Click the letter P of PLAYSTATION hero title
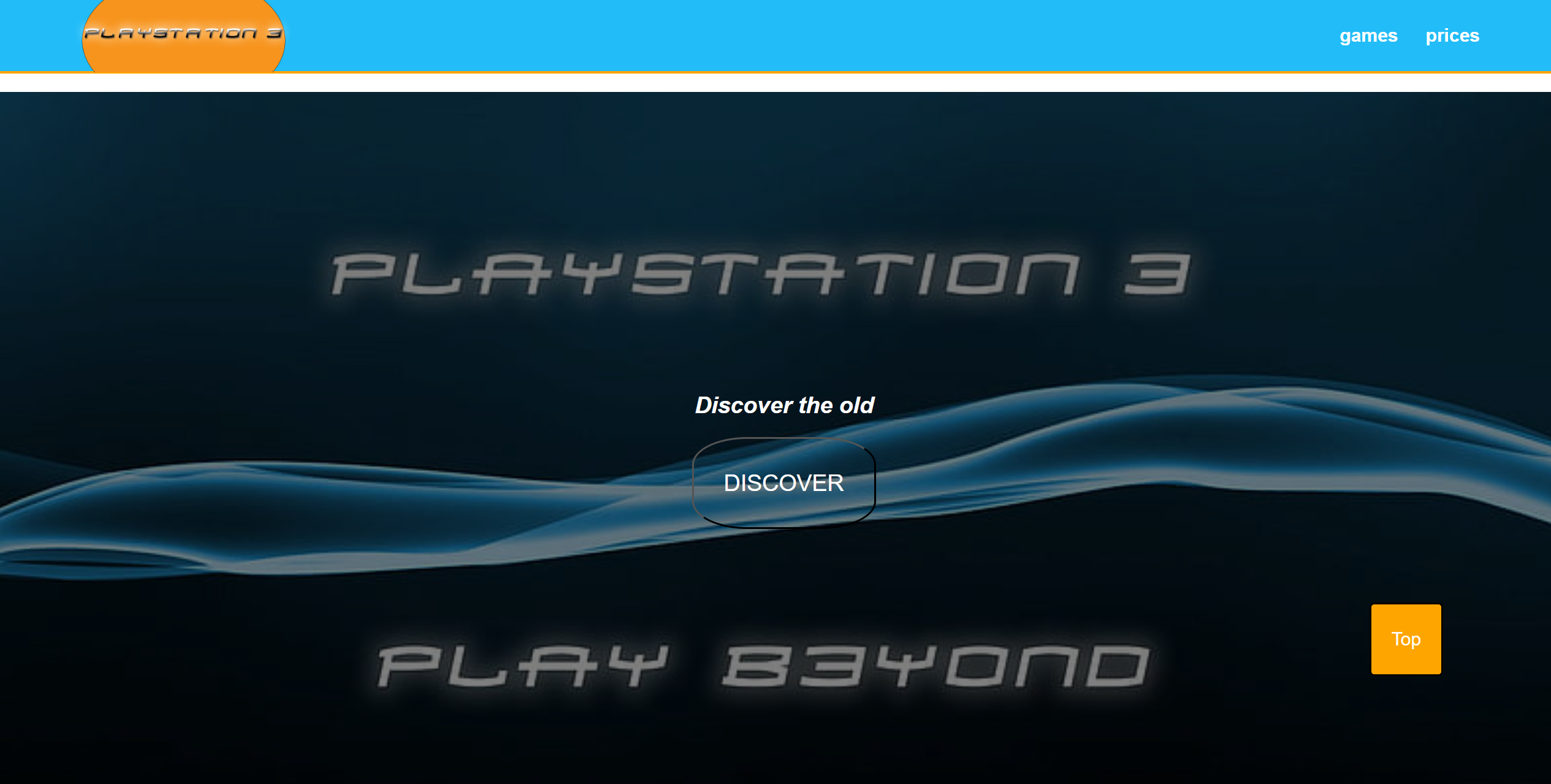The width and height of the screenshot is (1551, 784). 363,275
